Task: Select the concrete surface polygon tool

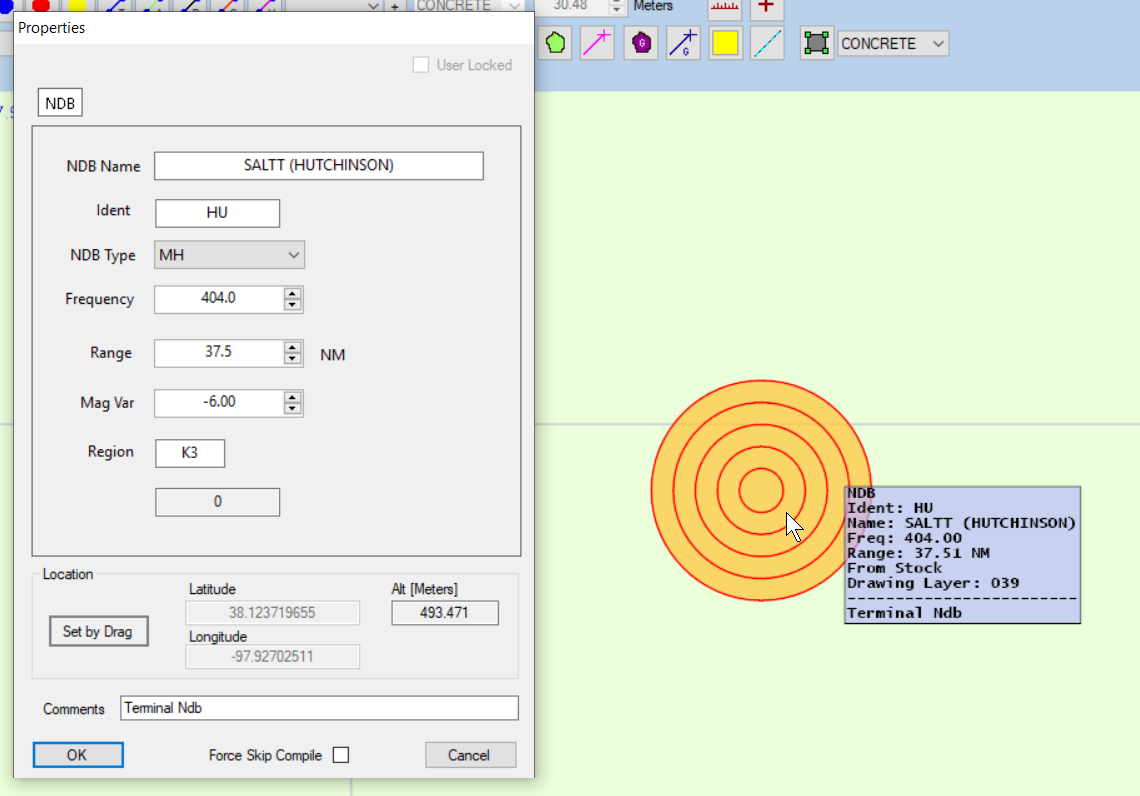Action: 817,43
